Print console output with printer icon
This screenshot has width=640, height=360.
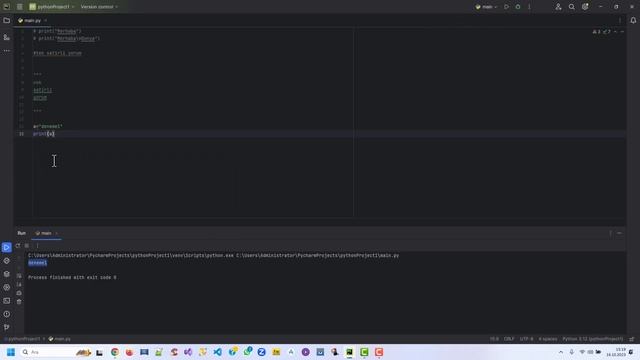pos(19,293)
